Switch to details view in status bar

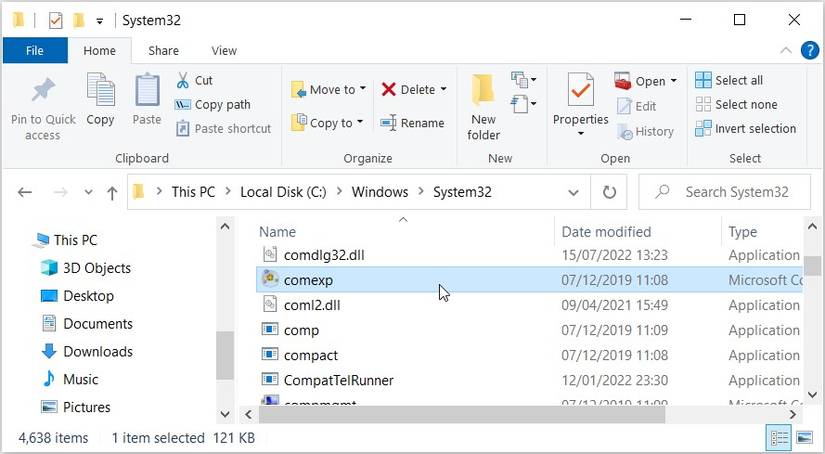click(778, 438)
